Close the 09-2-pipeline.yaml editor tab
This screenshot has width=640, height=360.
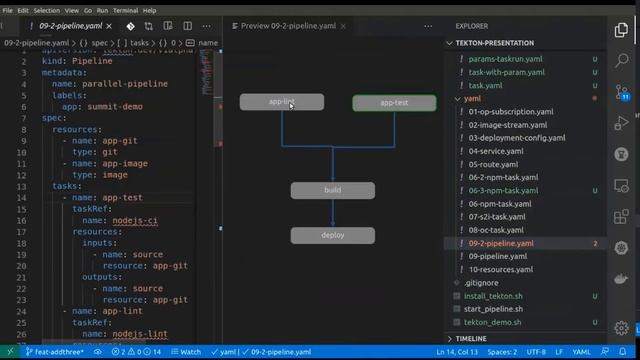(x=109, y=26)
